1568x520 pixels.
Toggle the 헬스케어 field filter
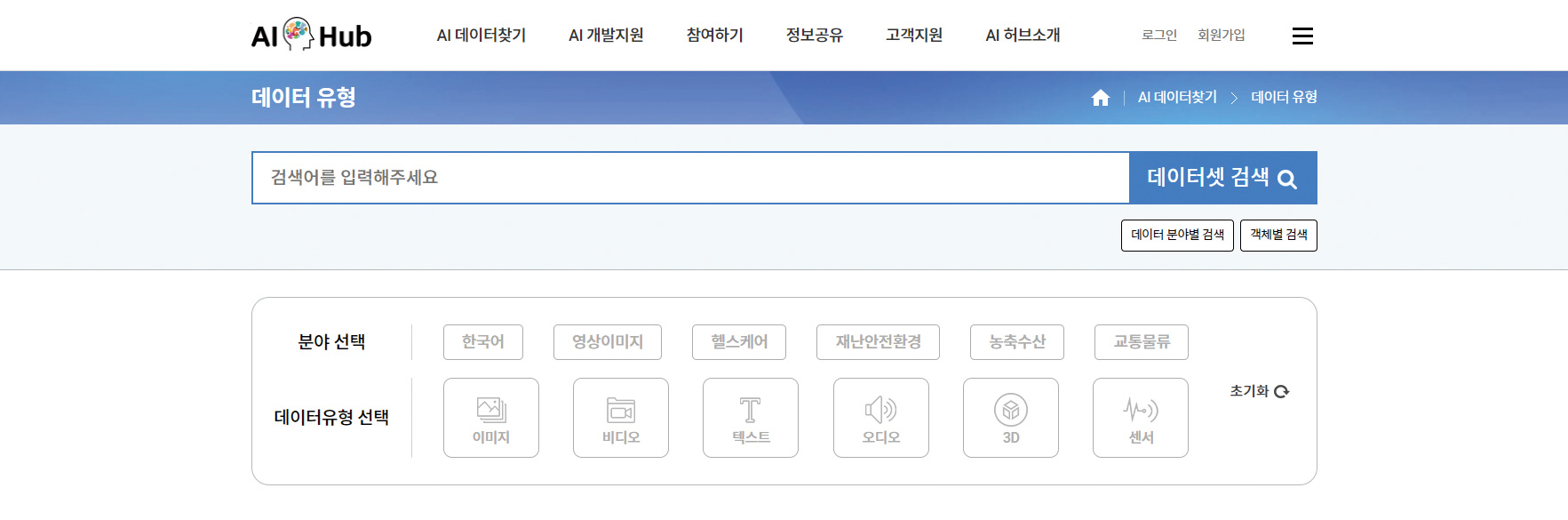(x=739, y=342)
